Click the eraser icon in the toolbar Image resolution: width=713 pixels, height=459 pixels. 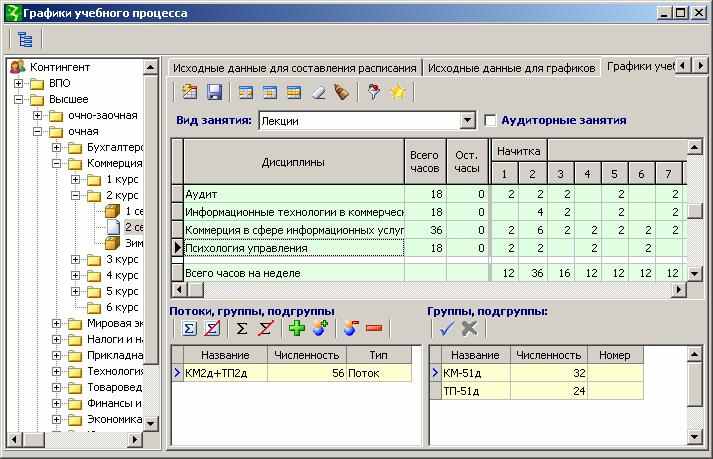[x=319, y=92]
